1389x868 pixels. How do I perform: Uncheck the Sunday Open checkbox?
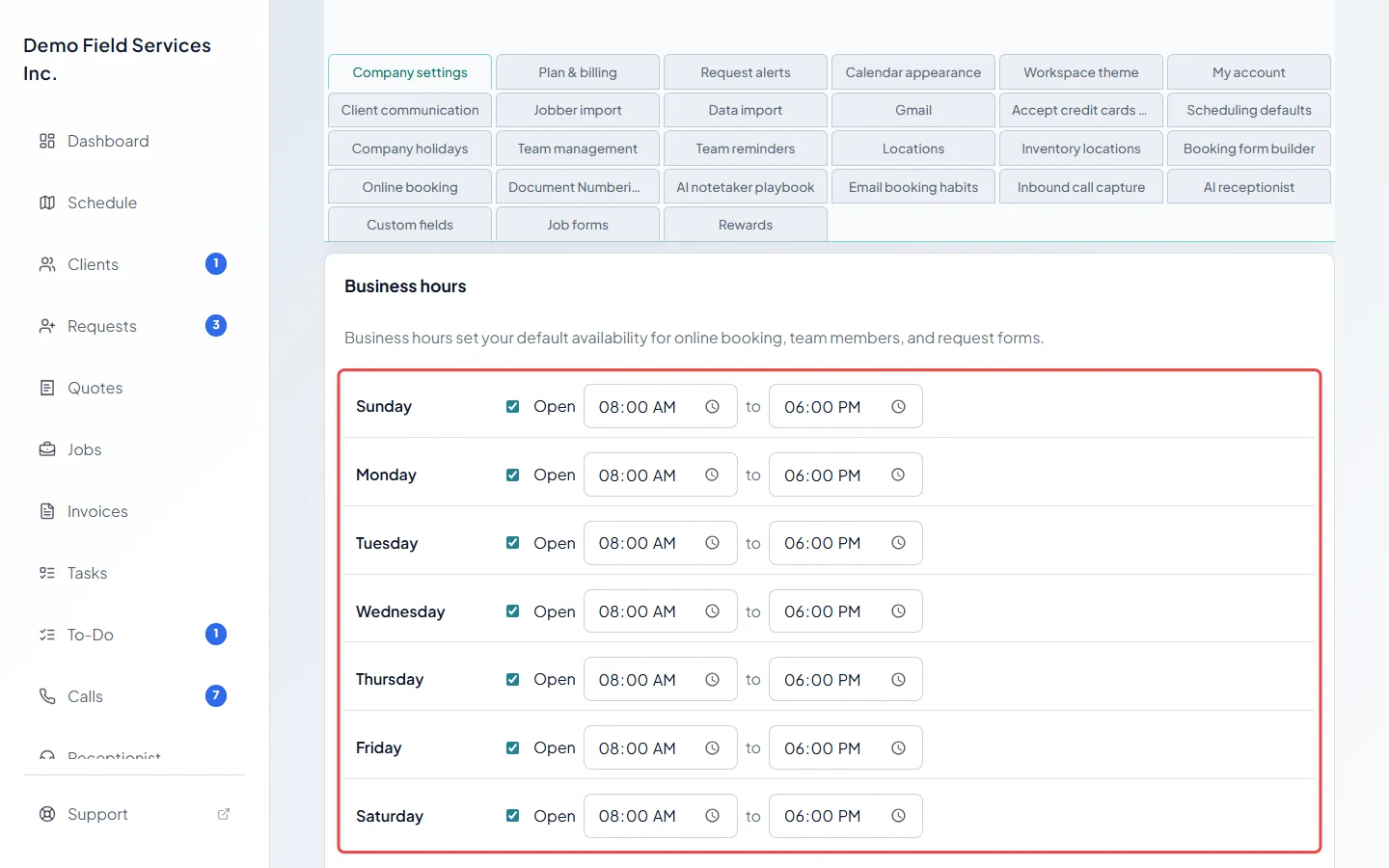(513, 407)
